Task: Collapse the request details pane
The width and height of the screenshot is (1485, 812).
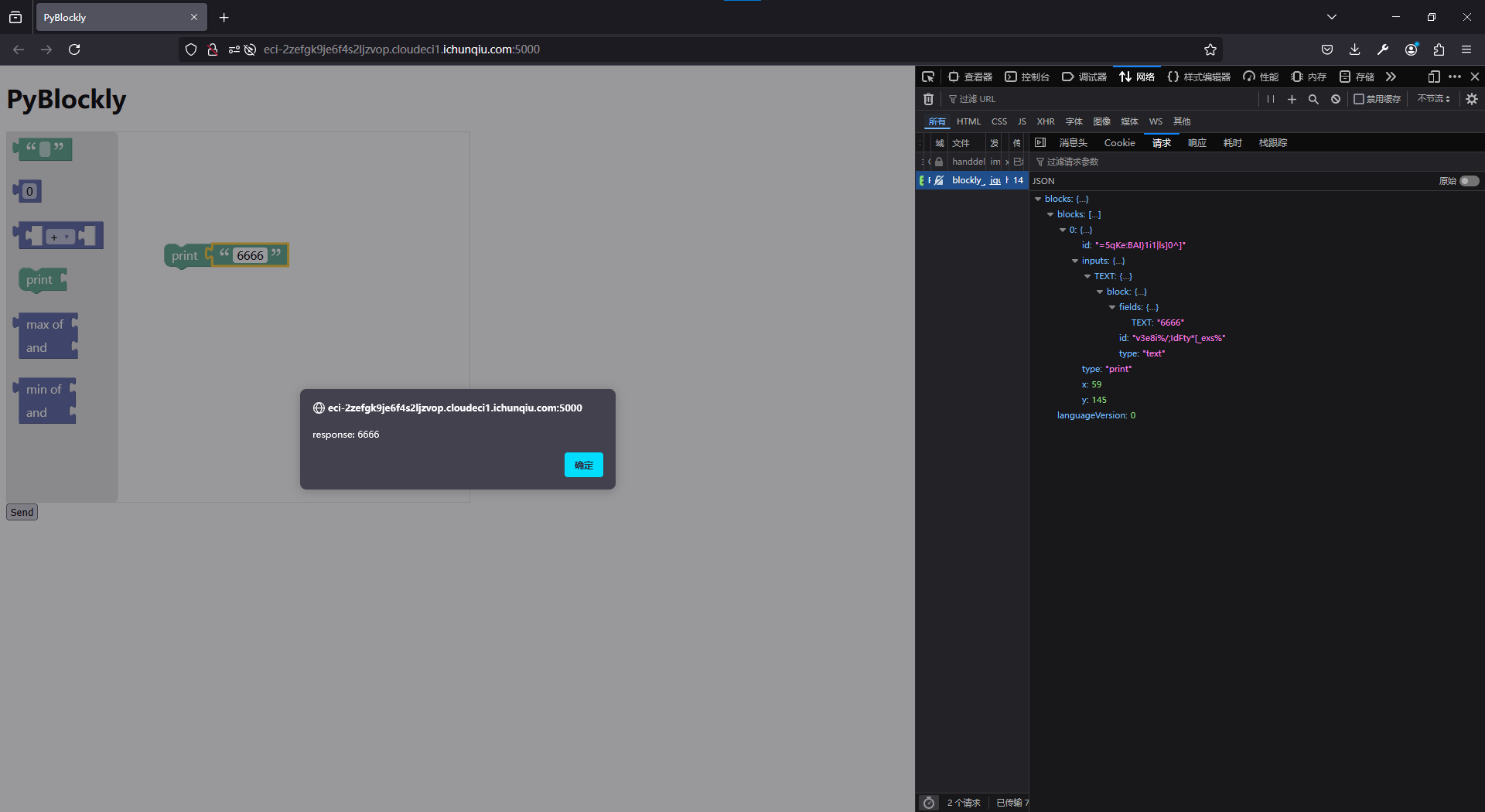Action: point(1040,142)
